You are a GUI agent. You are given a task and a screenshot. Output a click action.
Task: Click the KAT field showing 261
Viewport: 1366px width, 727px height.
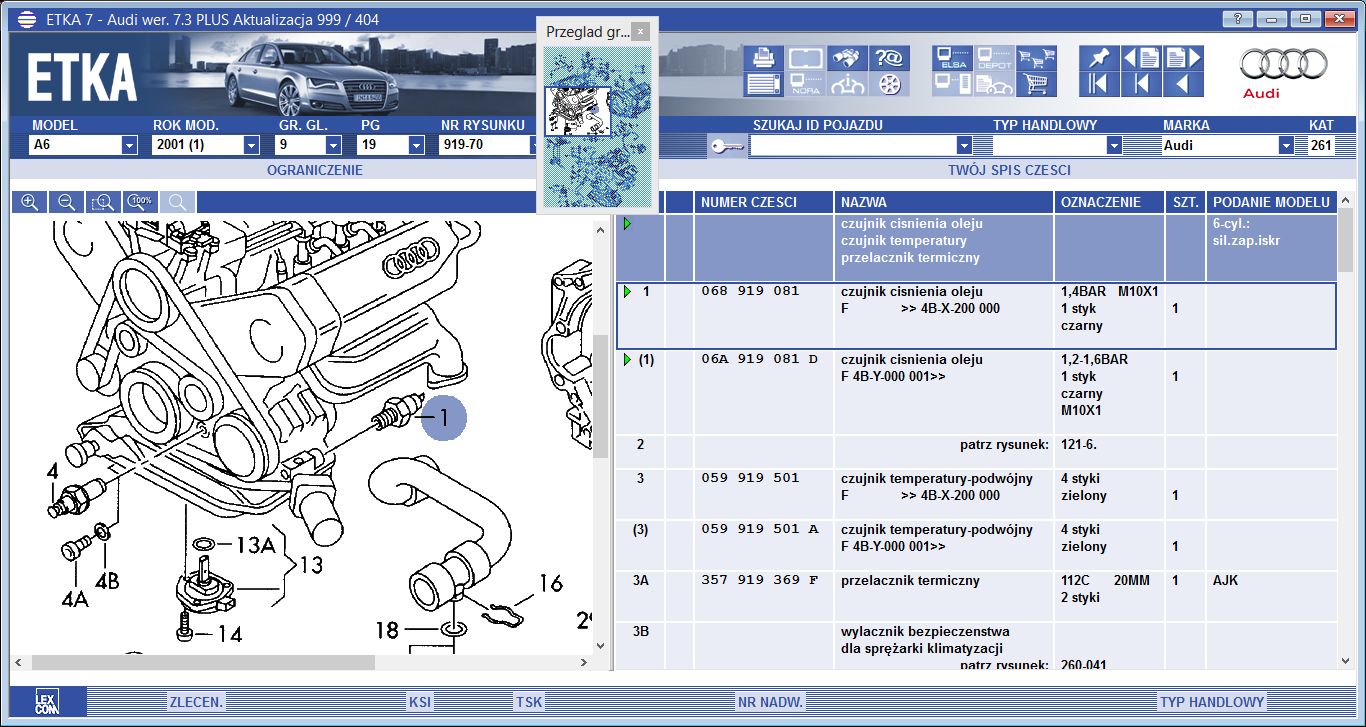[1321, 145]
